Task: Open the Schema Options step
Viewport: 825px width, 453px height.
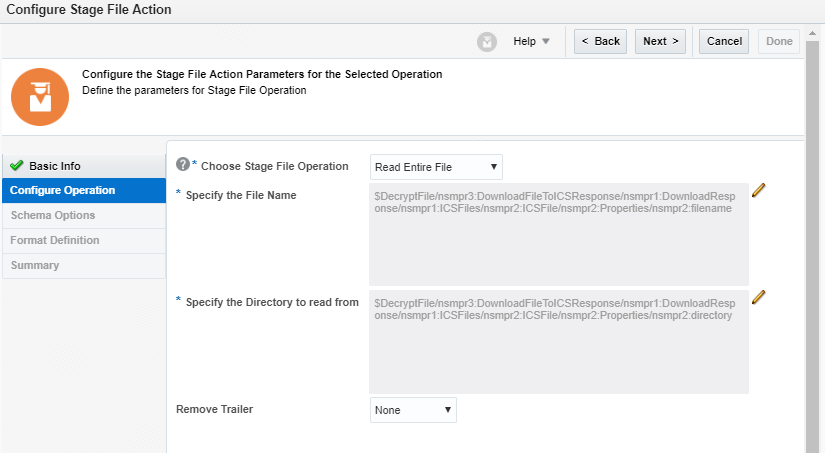Action: pos(53,215)
